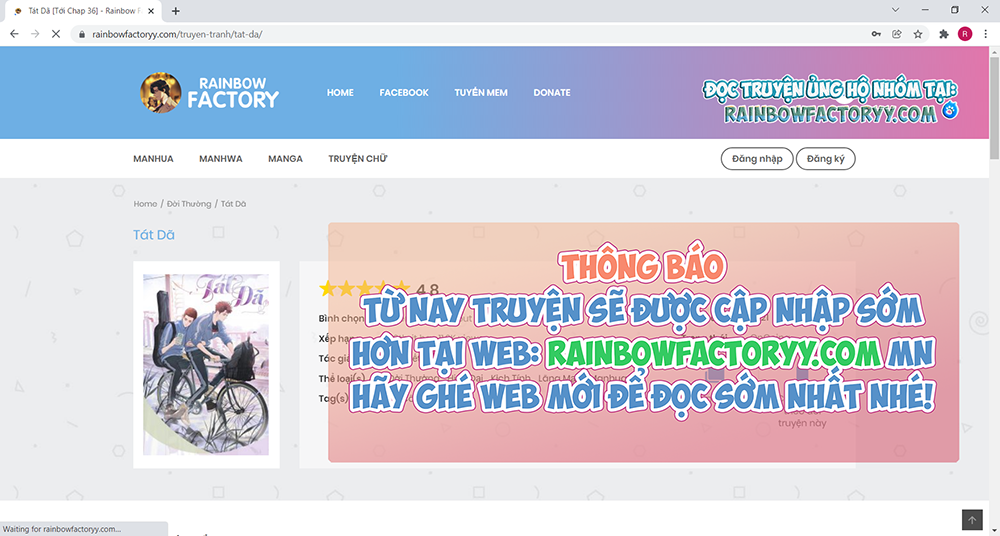Click the Rainbow Factory logo

click(210, 92)
